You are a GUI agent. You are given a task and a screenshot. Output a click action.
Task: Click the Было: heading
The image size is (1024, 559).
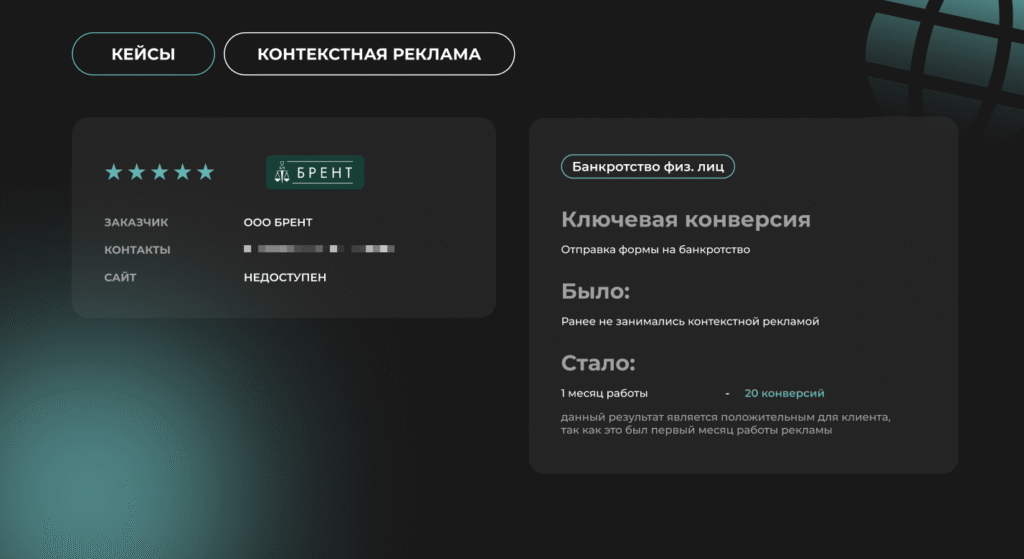coord(596,292)
